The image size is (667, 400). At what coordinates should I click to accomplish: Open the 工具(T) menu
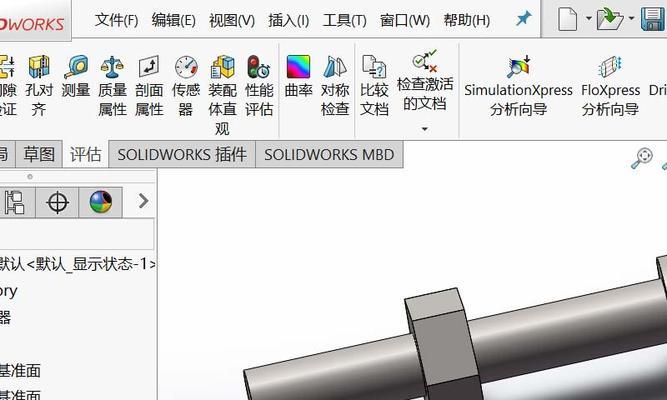click(x=345, y=20)
